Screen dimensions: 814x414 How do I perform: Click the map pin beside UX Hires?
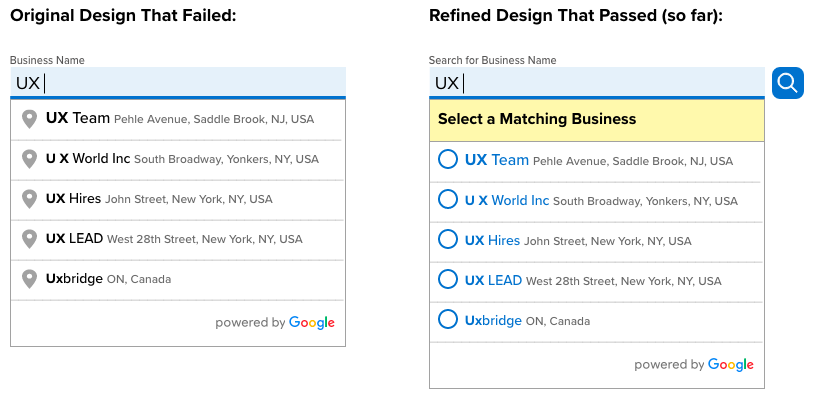click(x=30, y=199)
